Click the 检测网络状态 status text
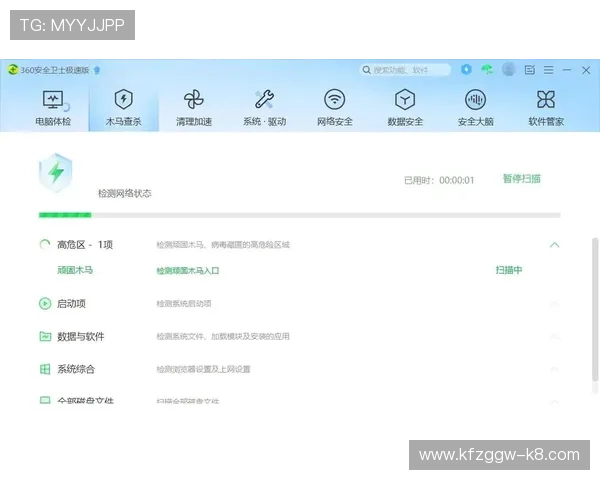 point(125,193)
